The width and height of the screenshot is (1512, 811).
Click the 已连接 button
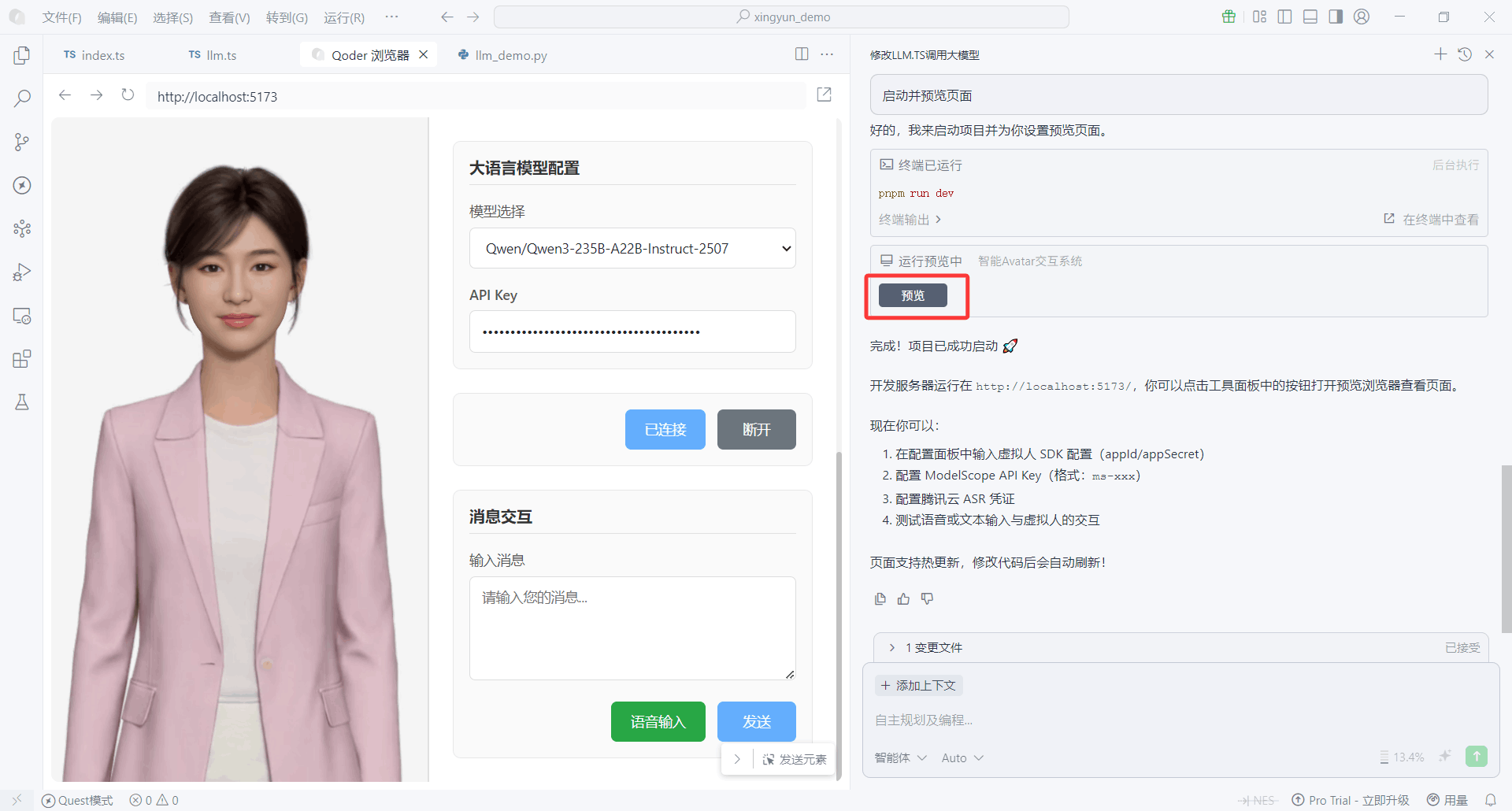click(665, 429)
